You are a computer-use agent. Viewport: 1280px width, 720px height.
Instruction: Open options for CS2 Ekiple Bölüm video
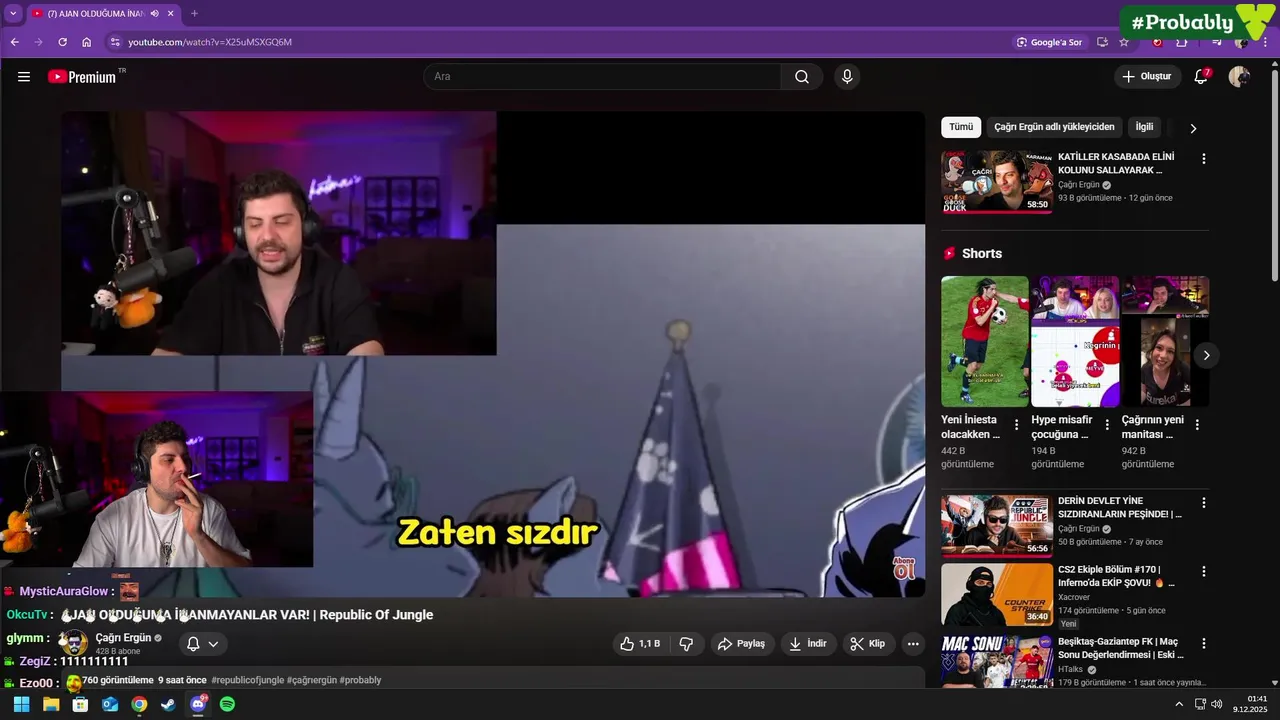pyautogui.click(x=1203, y=571)
